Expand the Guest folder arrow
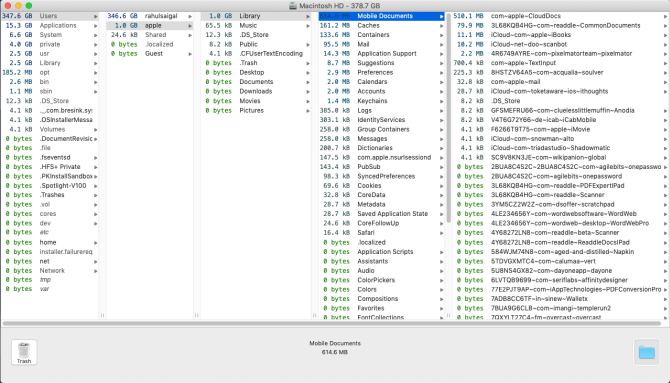 (190, 54)
